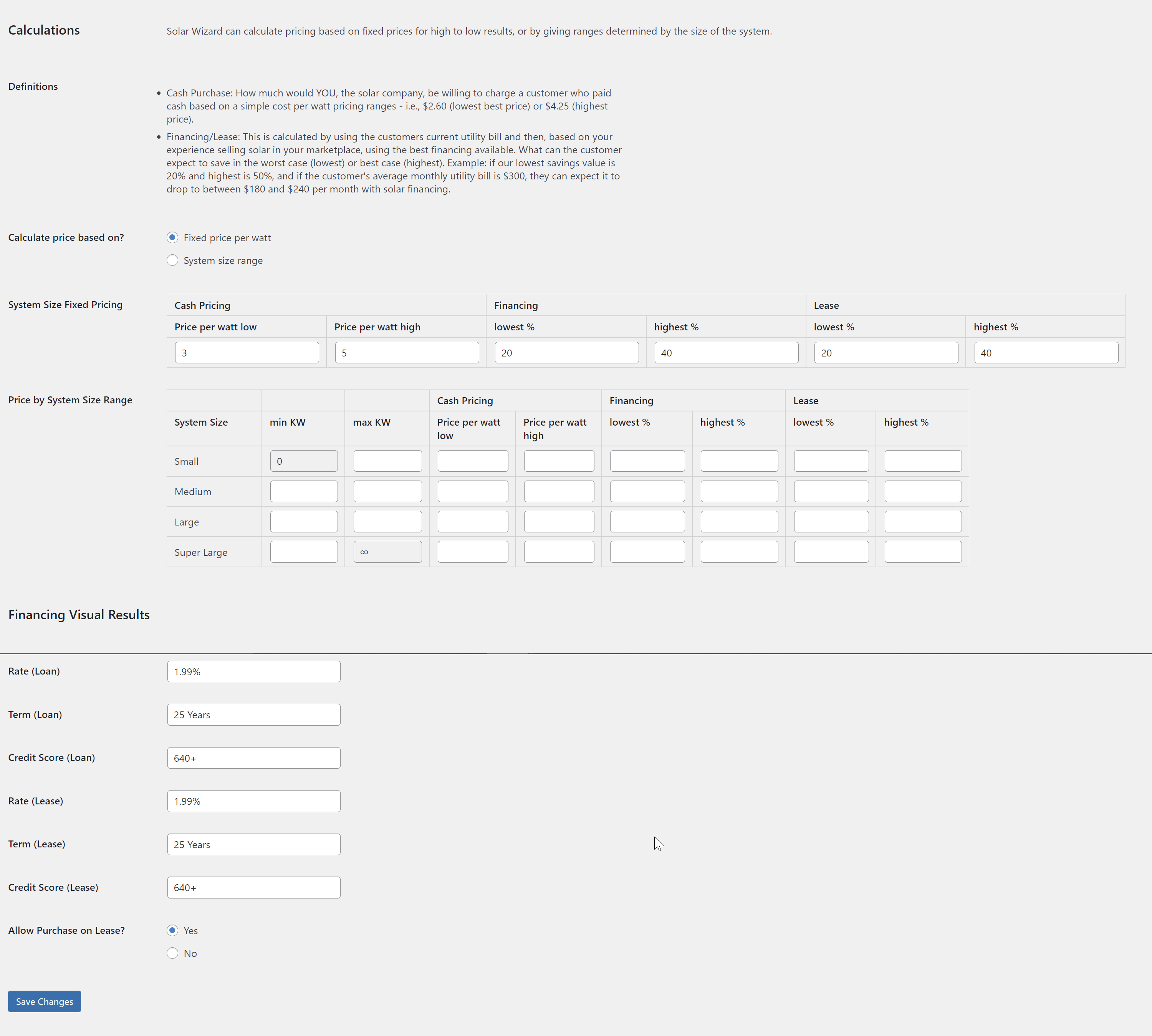Edit the Rate (Loan) field
This screenshot has height=1036, width=1152.
(254, 672)
